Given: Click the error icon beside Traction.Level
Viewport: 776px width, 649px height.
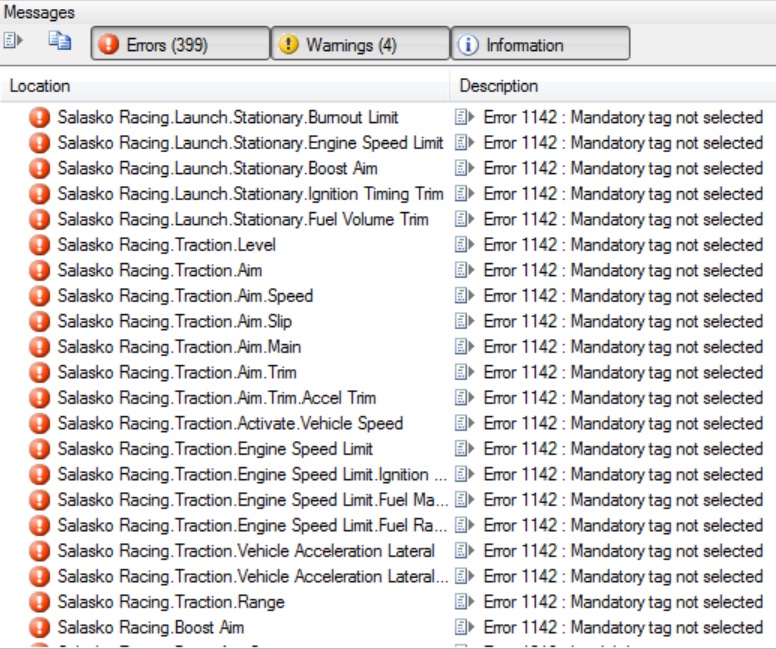Looking at the screenshot, I should tap(40, 245).
